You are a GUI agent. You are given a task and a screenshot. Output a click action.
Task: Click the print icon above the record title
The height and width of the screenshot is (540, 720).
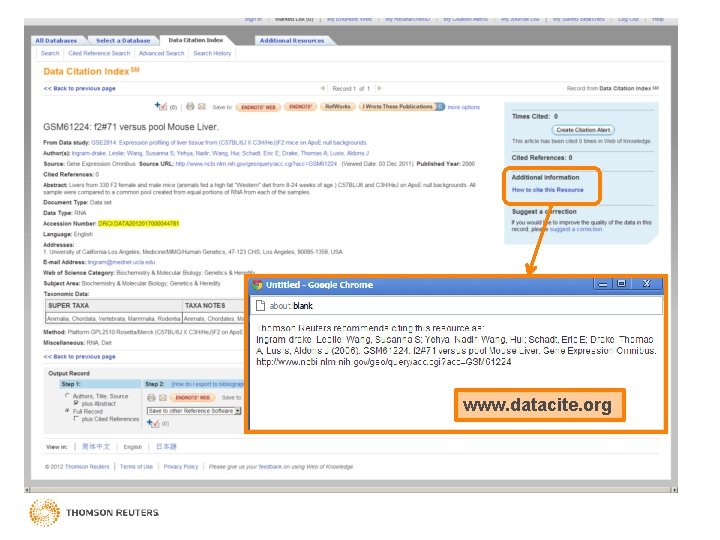point(190,107)
